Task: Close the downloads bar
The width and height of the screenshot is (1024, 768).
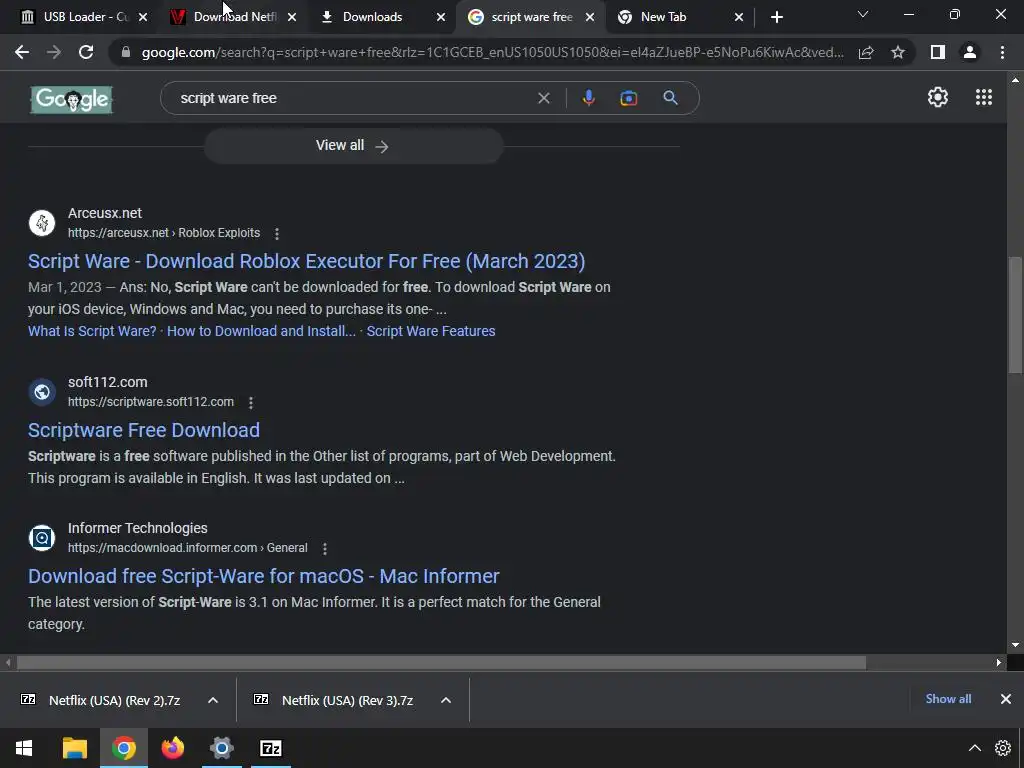Action: (1006, 699)
